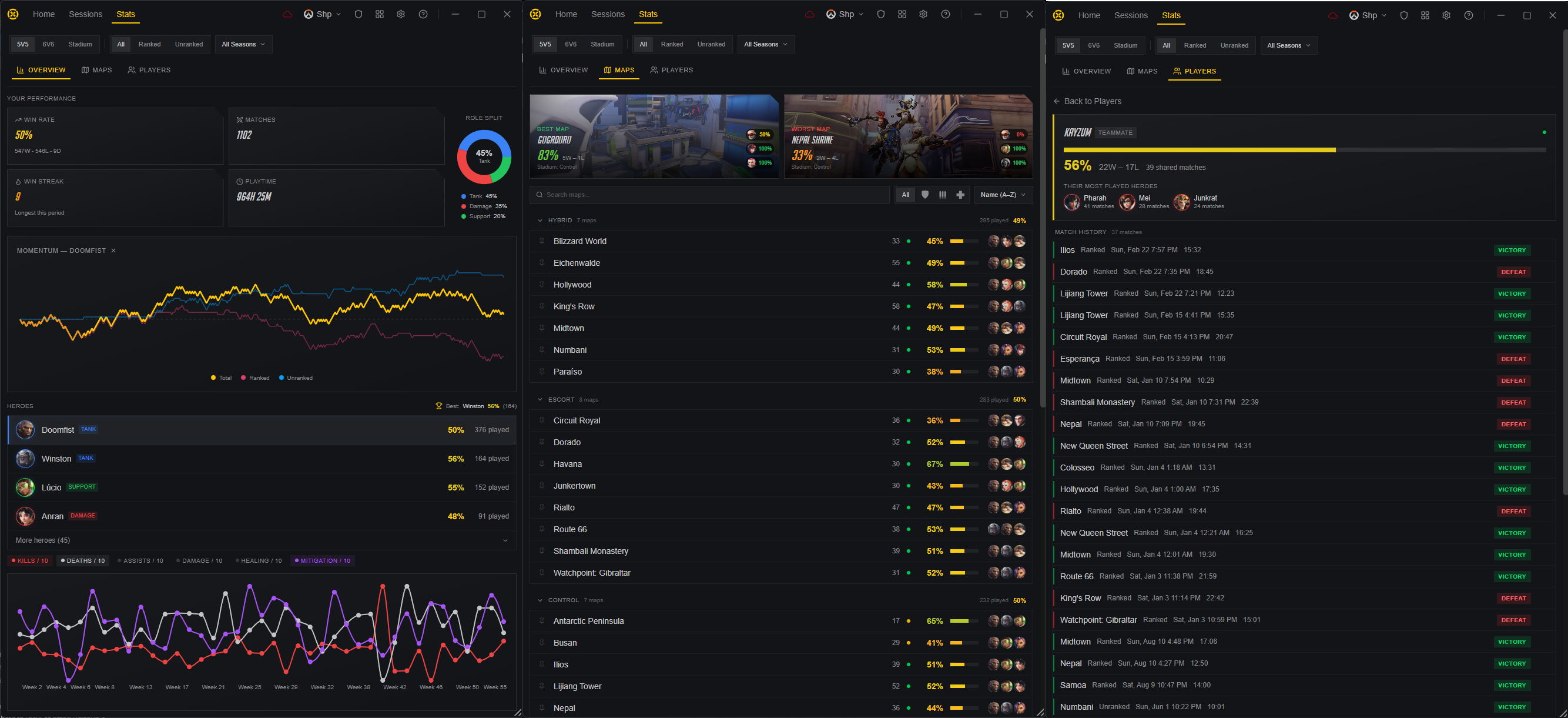Close the Momentum — Doomfist chart

113,251
